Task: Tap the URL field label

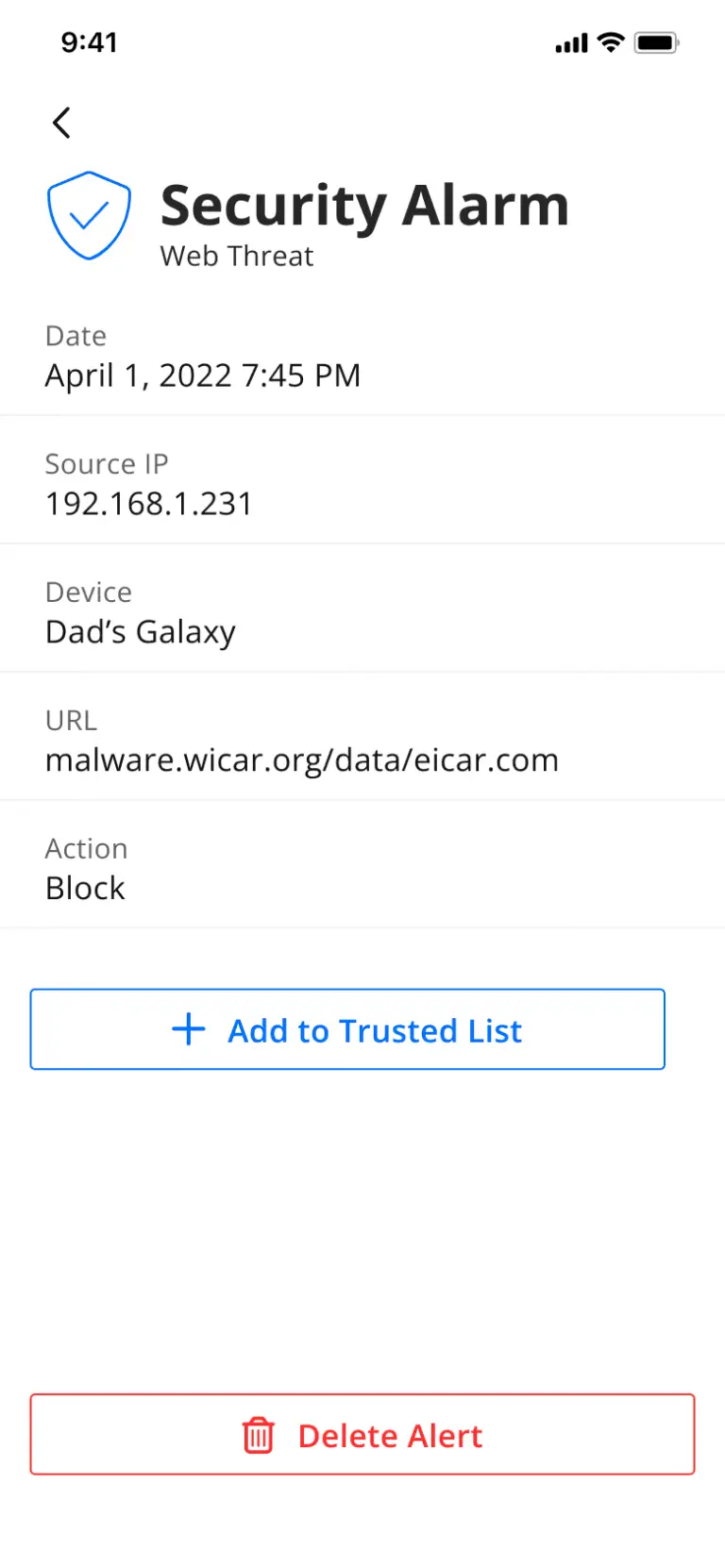Action: tap(71, 721)
